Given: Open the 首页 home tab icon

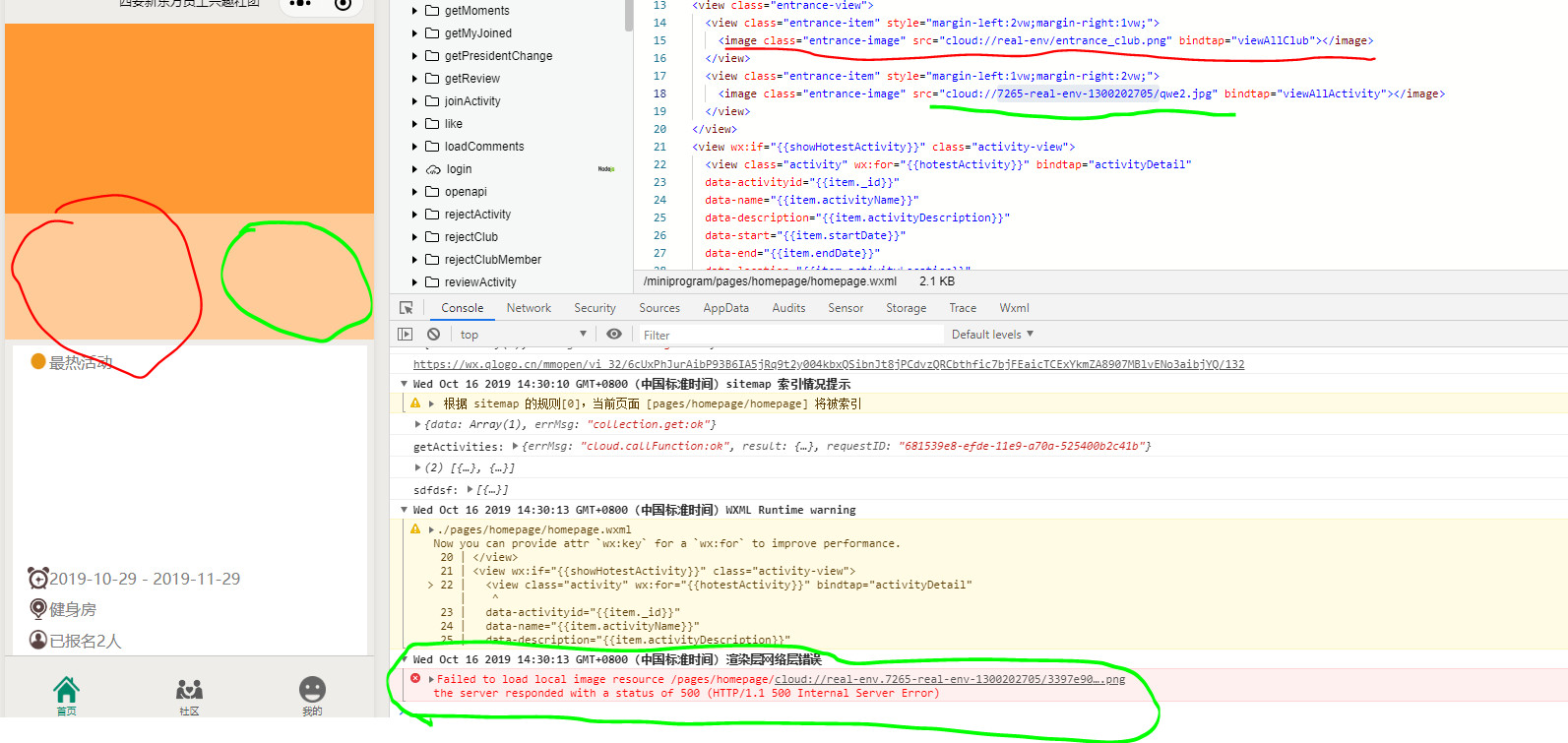Looking at the screenshot, I should [66, 689].
